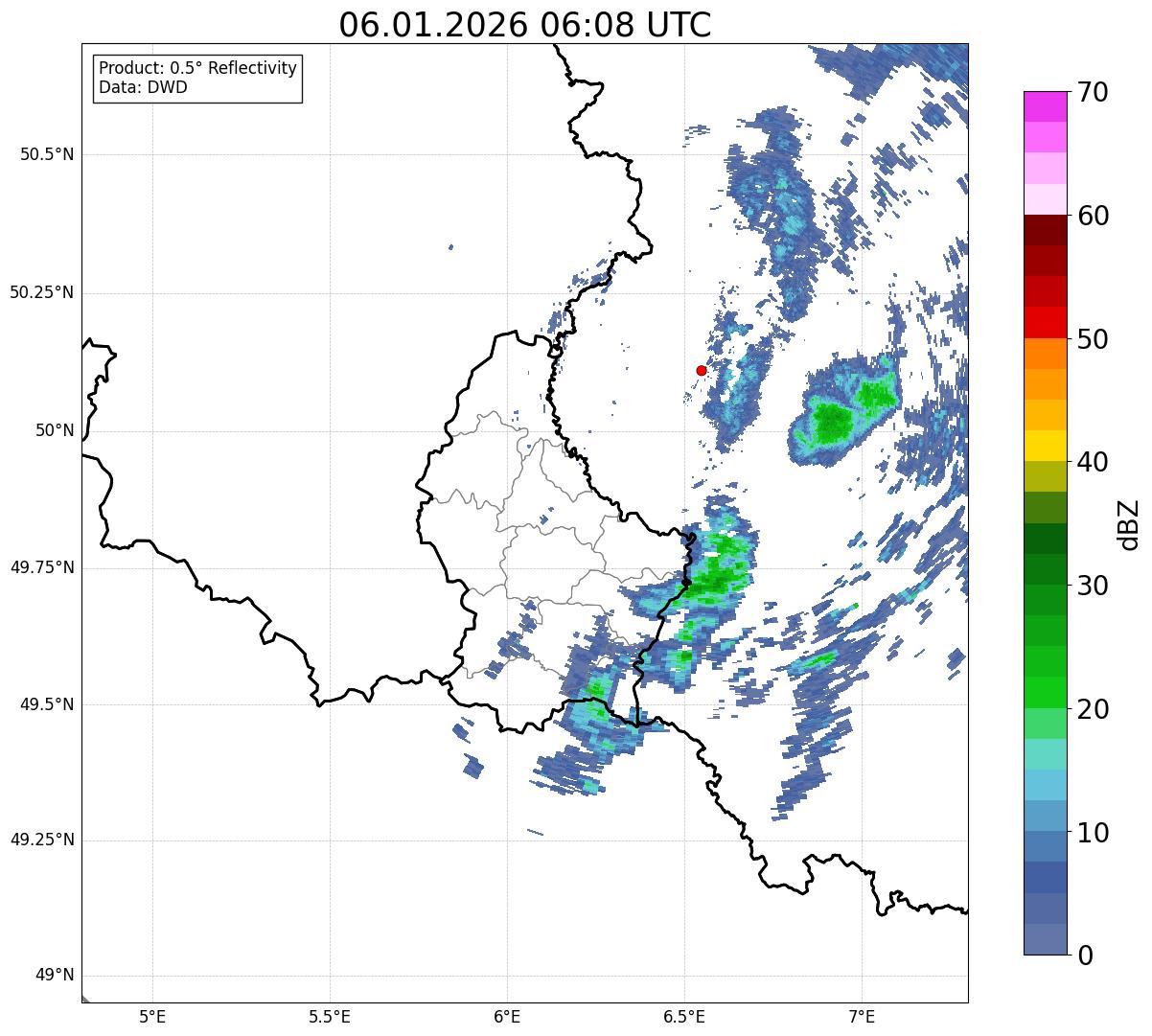Viewport: 1152px width, 1036px height.
Task: Click the title '06.01.2026 06:08 UTC'
Action: [525, 25]
